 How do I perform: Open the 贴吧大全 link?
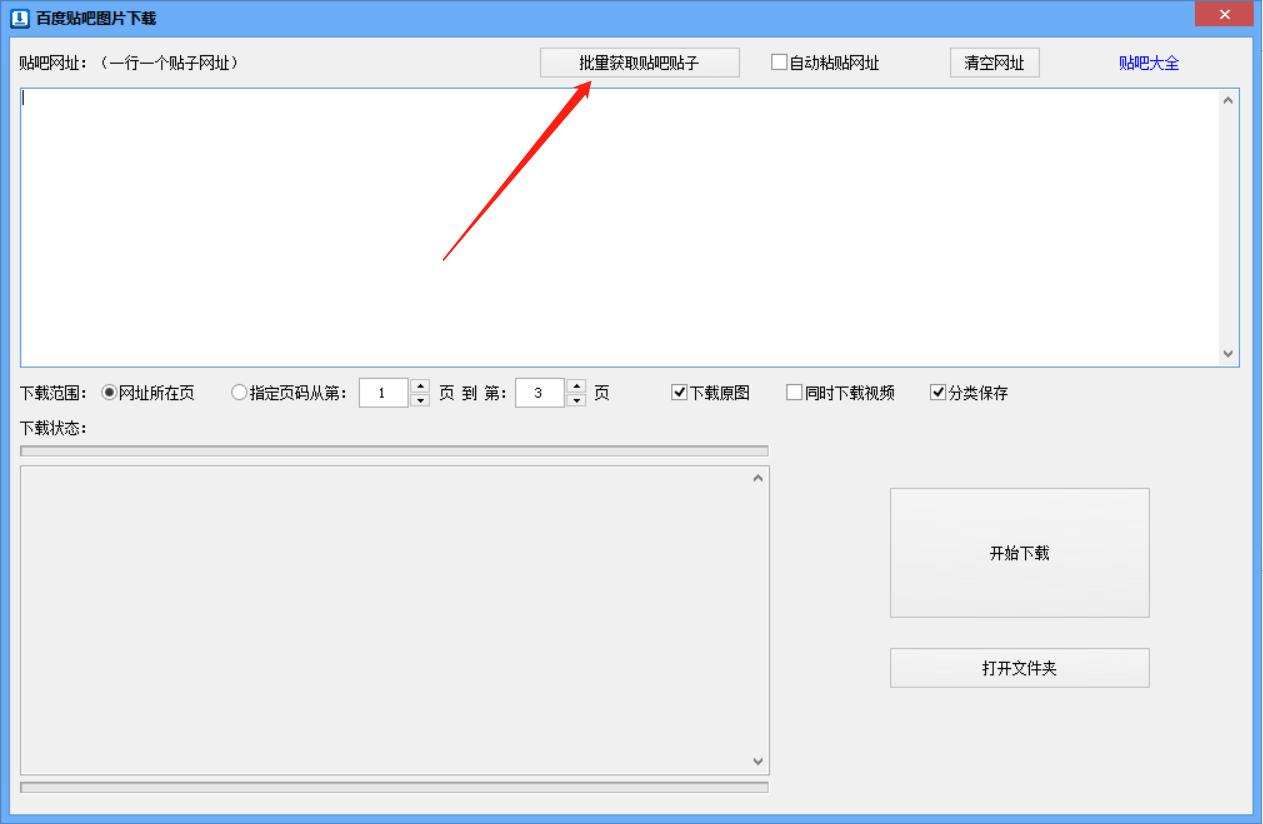1147,62
